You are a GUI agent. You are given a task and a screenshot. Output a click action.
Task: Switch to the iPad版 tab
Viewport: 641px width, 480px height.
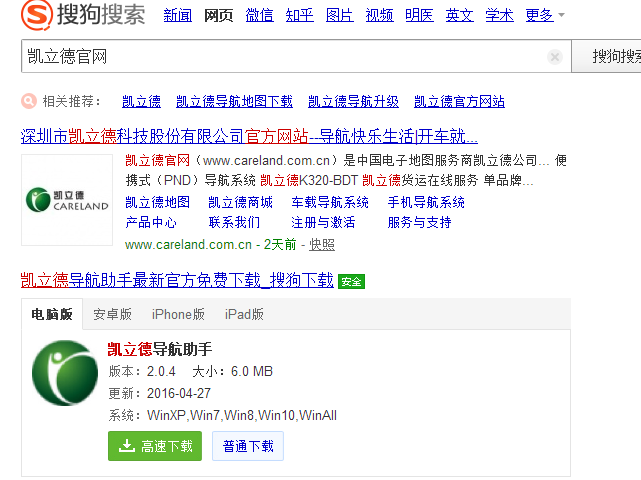244,314
